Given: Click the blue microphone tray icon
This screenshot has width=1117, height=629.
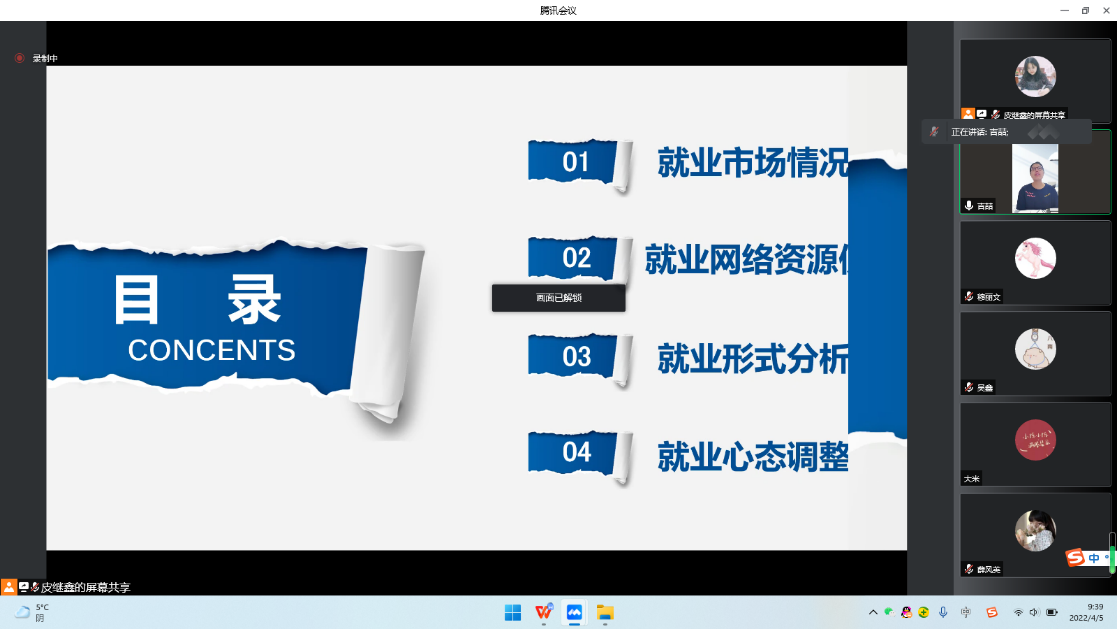Looking at the screenshot, I should tap(943, 612).
